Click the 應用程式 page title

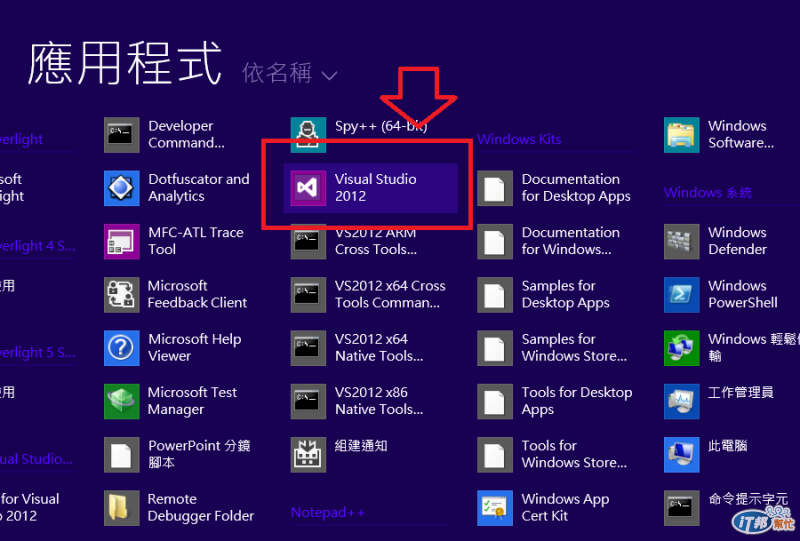pos(125,63)
